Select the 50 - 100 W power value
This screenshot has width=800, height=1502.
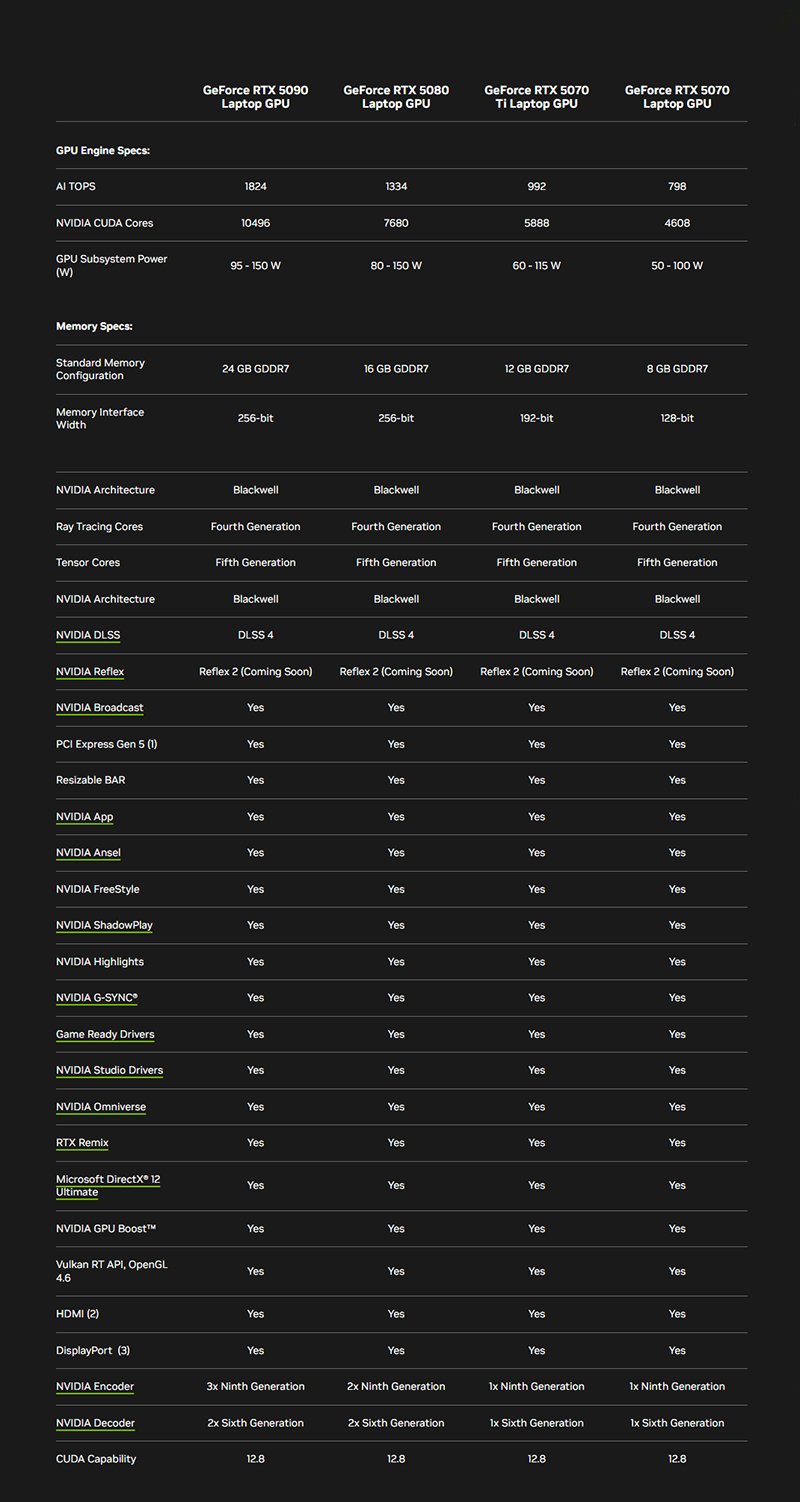677,266
